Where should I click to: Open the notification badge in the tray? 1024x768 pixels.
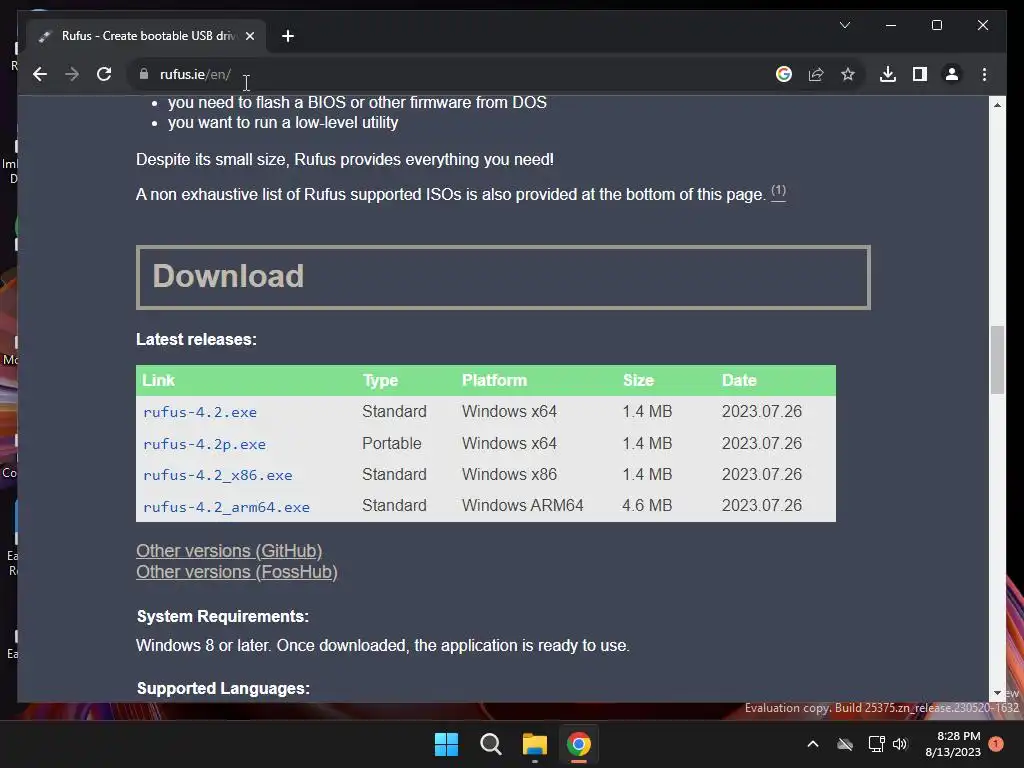click(x=996, y=744)
